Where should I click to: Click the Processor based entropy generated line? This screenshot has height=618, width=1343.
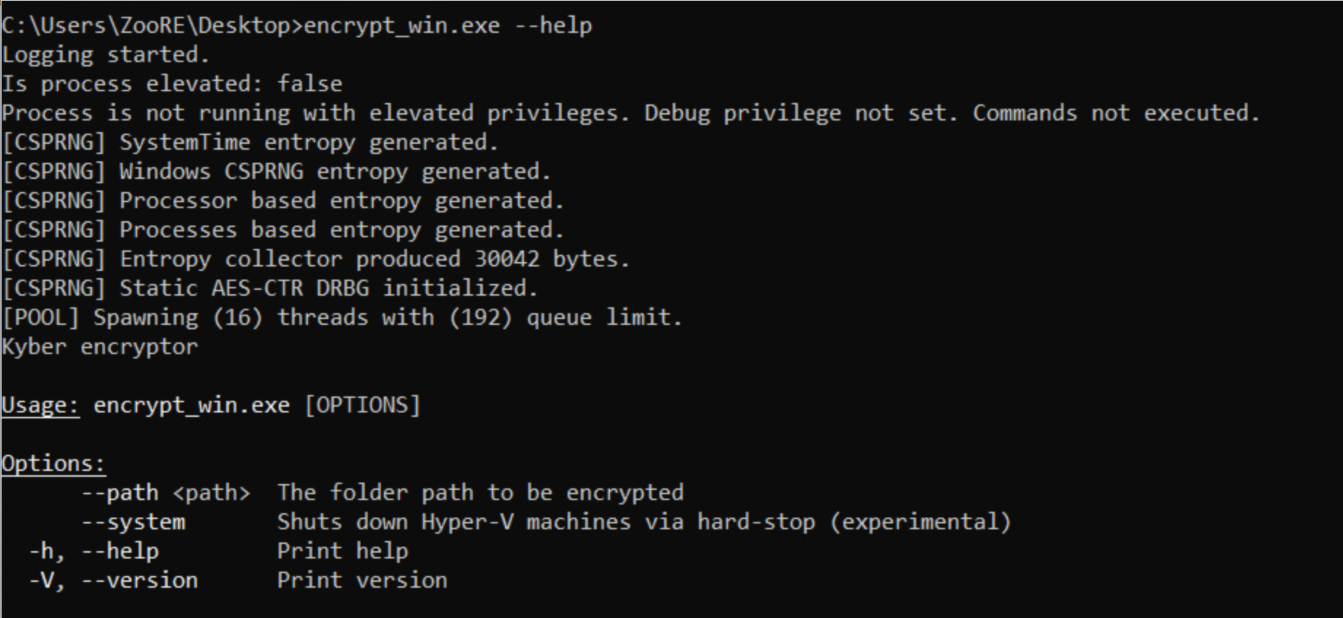tap(283, 200)
